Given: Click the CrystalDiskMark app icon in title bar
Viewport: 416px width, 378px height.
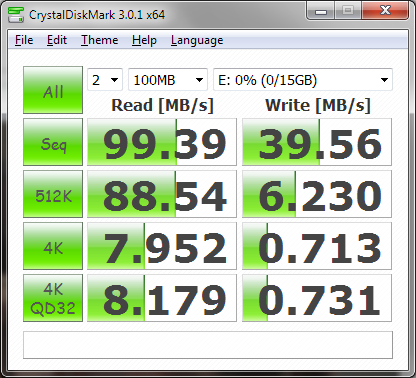Looking at the screenshot, I should 15,15.
